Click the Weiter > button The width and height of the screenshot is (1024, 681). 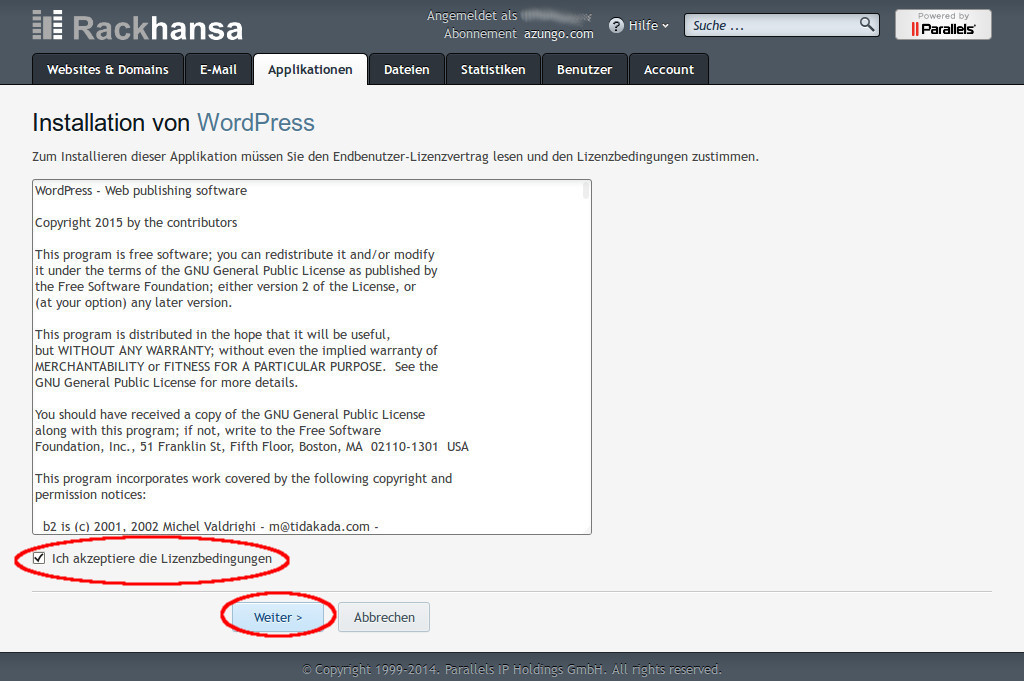278,617
